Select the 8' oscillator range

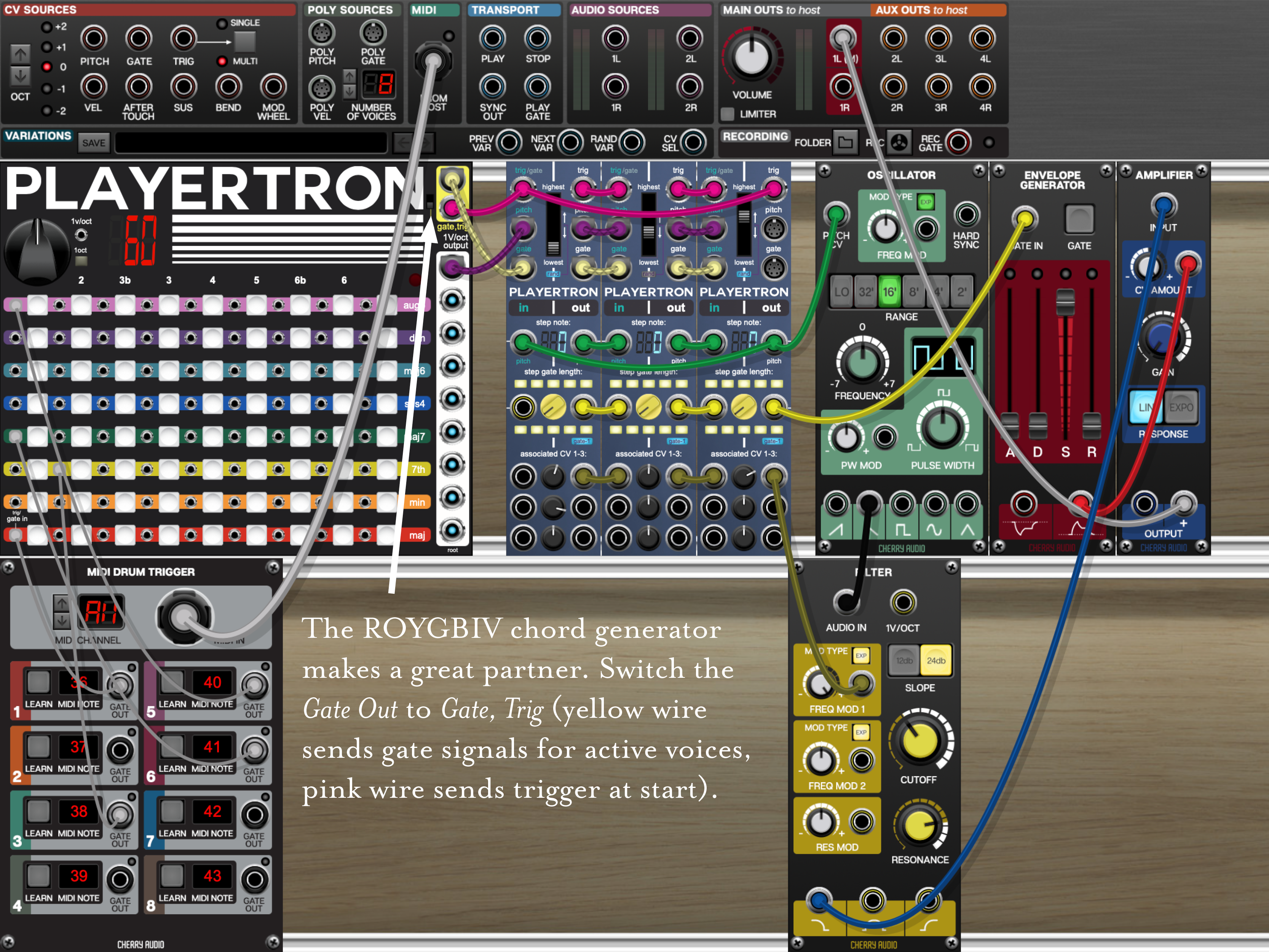point(913,292)
